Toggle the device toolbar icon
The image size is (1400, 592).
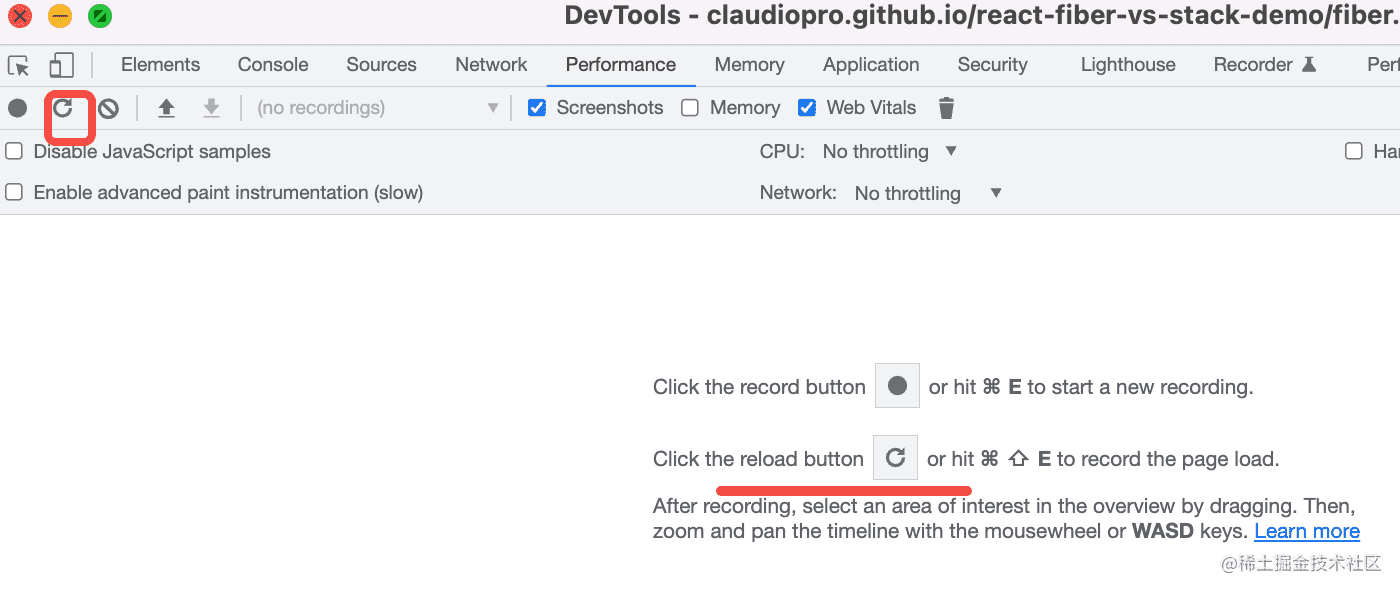(x=62, y=66)
